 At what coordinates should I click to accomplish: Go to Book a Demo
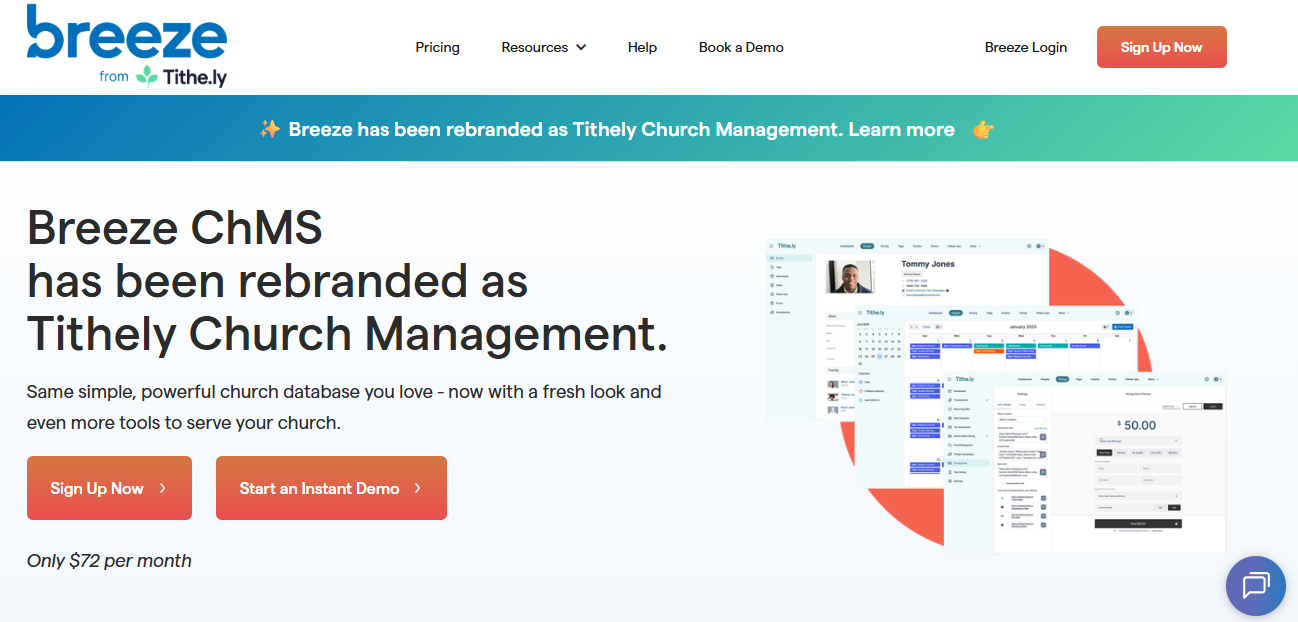point(741,47)
